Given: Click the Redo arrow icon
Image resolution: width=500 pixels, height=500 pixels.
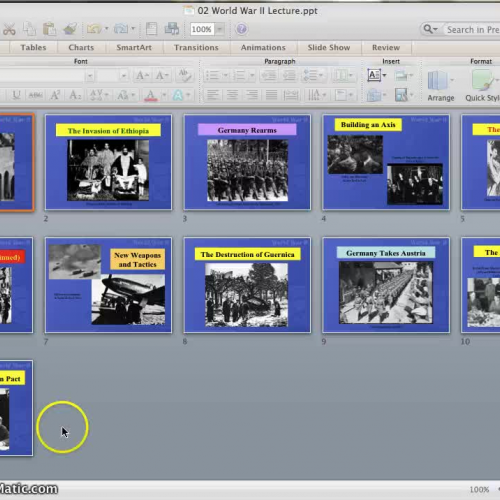Looking at the screenshot, I should pos(121,29).
